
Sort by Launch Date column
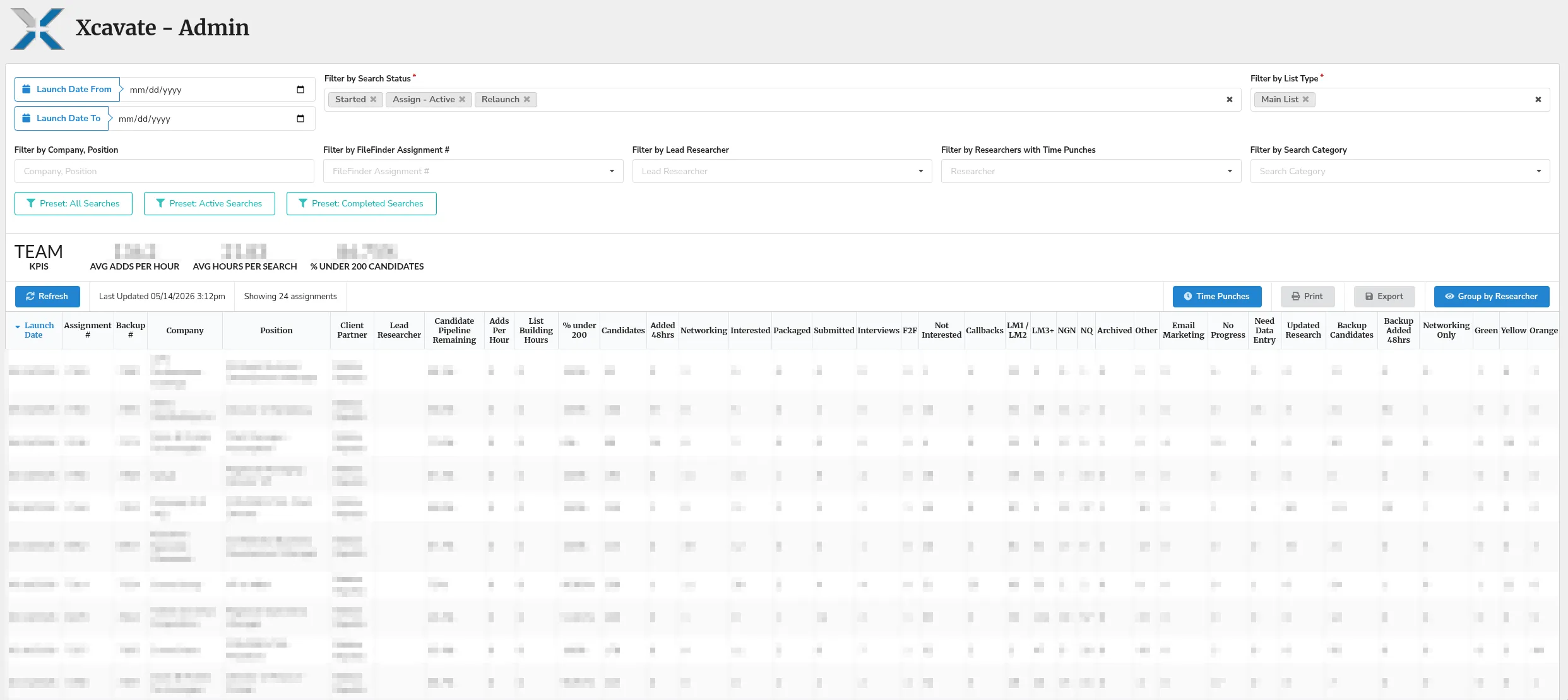point(34,330)
